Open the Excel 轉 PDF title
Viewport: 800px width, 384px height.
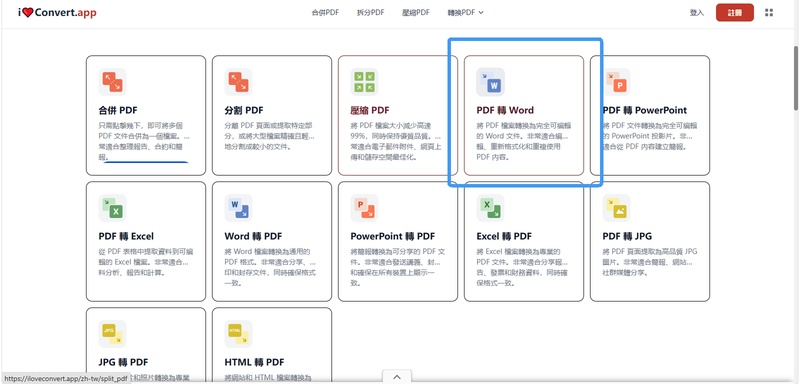504,236
